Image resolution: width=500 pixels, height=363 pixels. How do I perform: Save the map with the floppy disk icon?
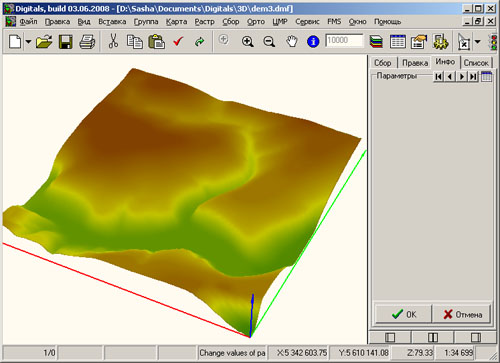66,42
